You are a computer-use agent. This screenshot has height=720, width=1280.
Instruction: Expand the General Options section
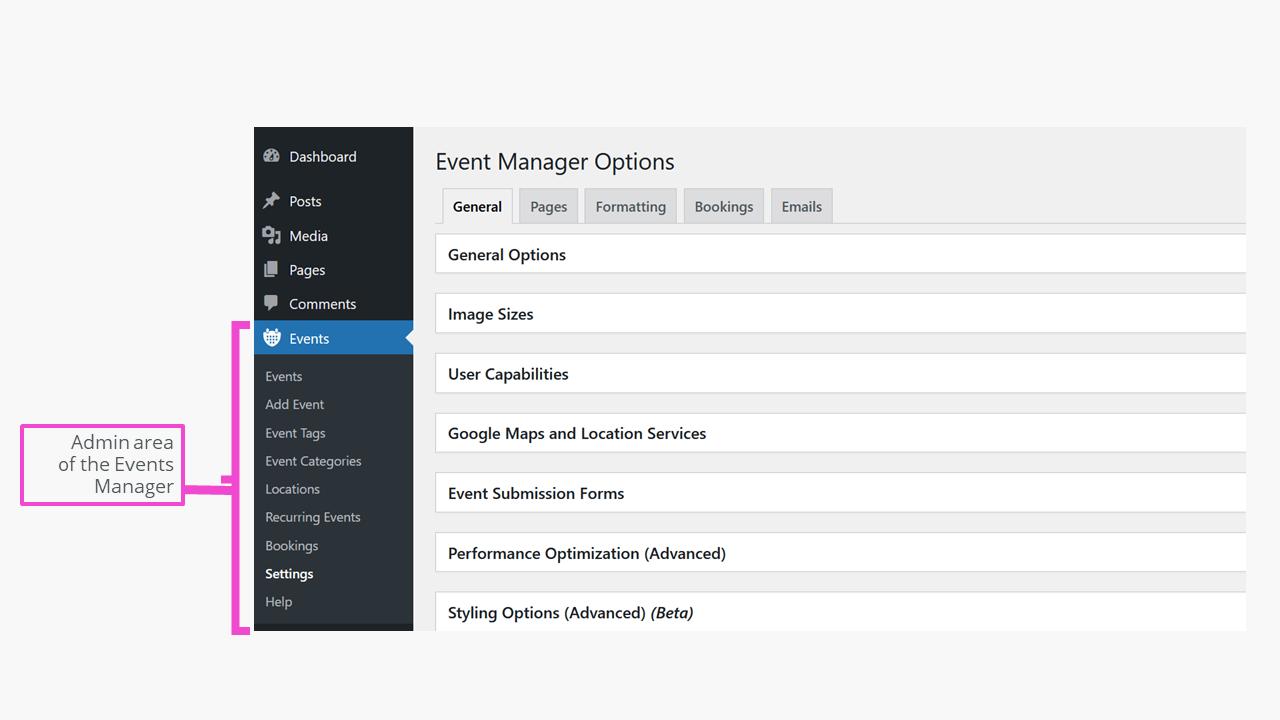click(506, 254)
